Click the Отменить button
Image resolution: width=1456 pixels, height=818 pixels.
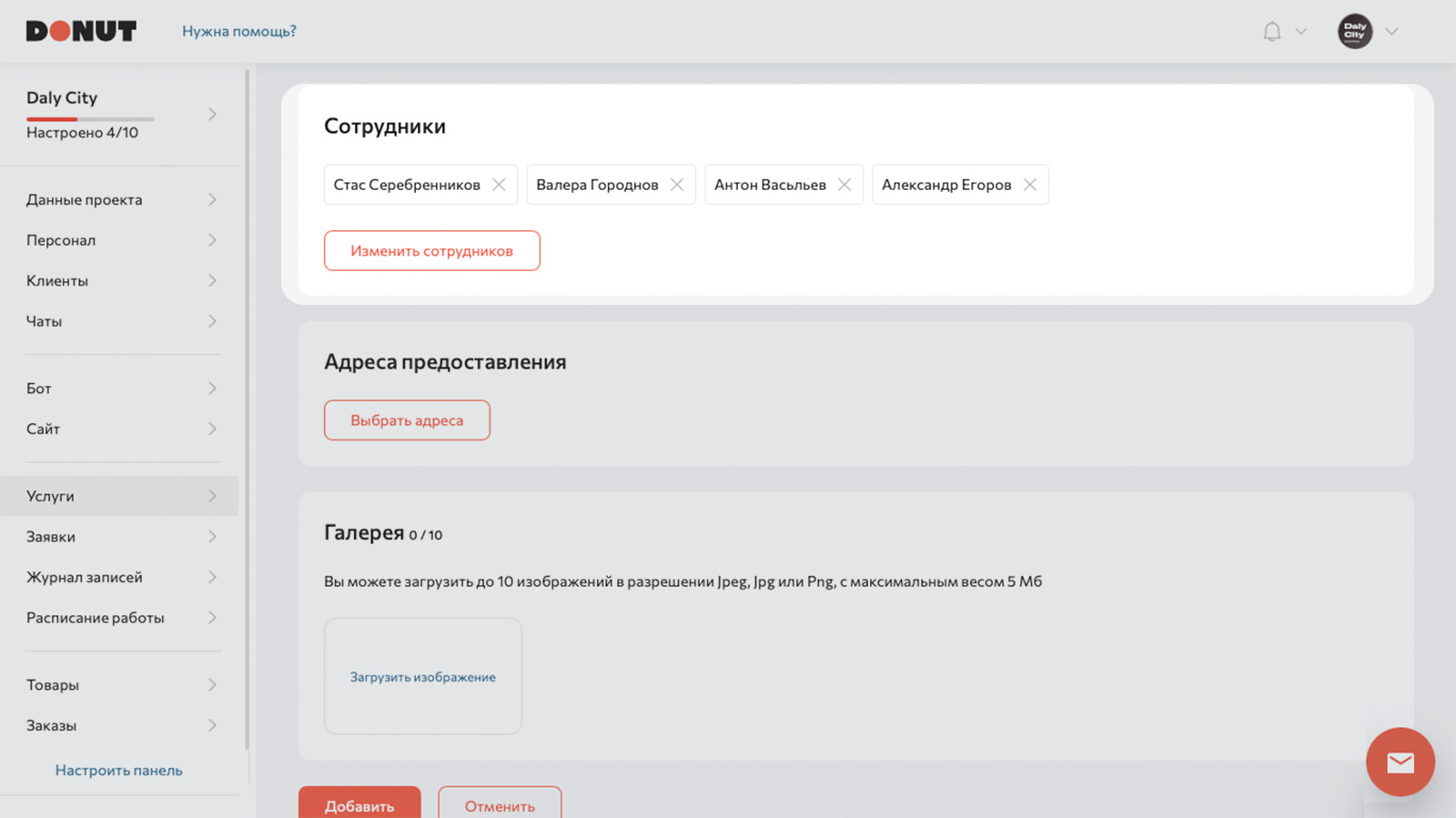click(x=500, y=803)
